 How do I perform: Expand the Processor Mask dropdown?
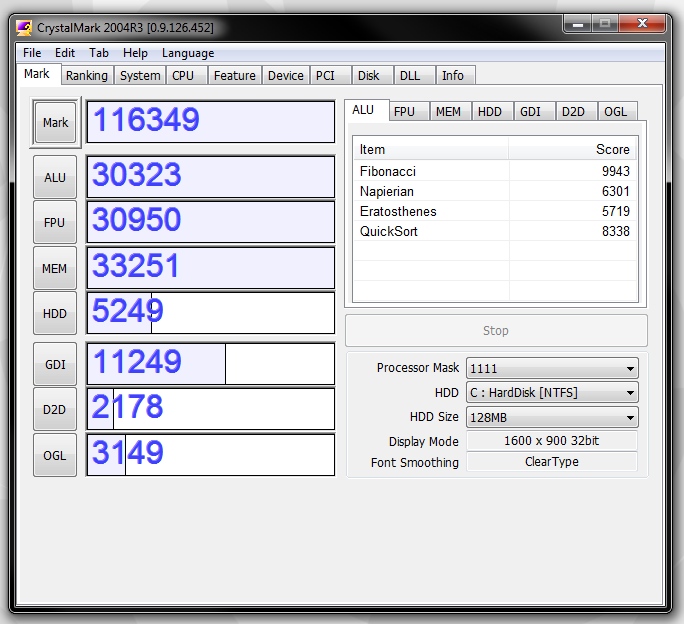pyautogui.click(x=552, y=368)
